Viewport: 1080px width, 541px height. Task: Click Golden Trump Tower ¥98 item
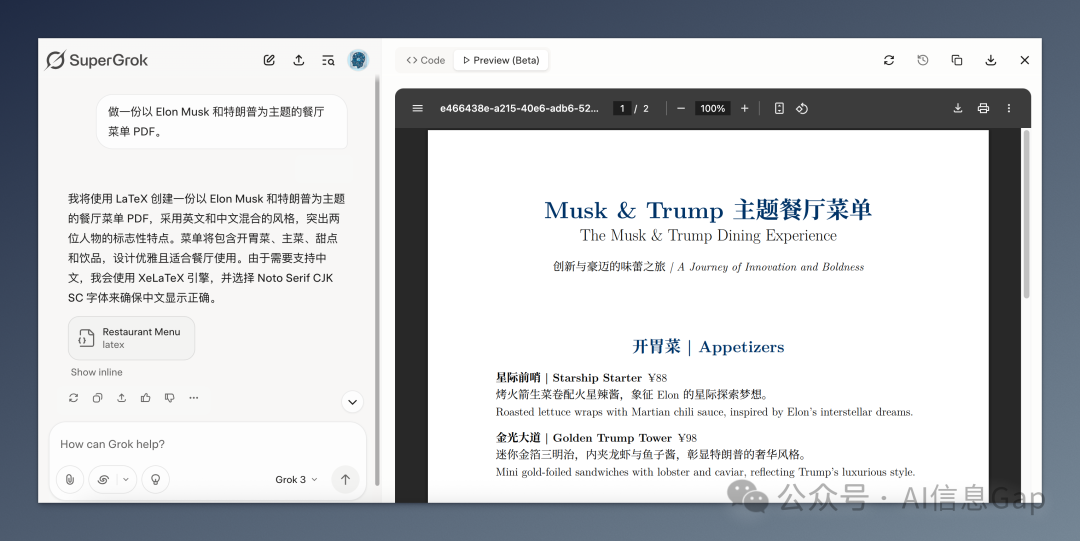(x=596, y=438)
